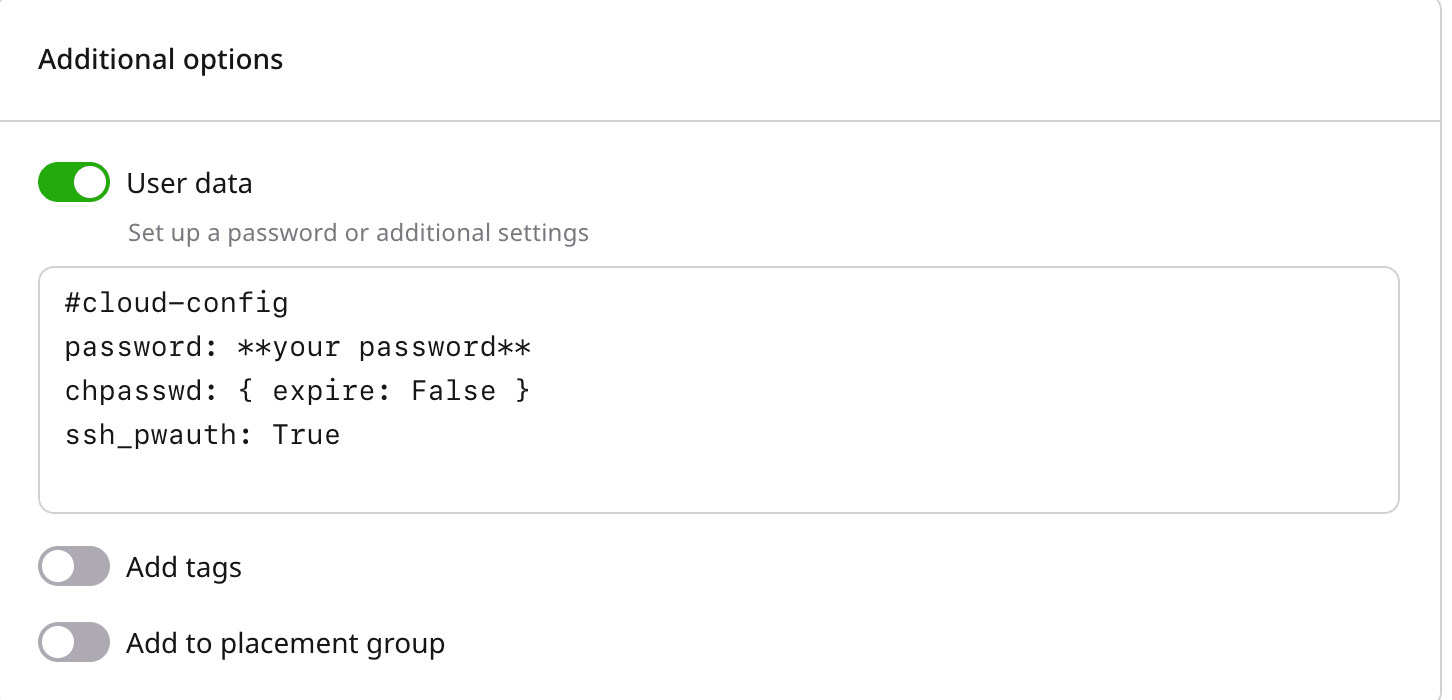Click the "User data" label text
The image size is (1452, 700).
tap(189, 184)
